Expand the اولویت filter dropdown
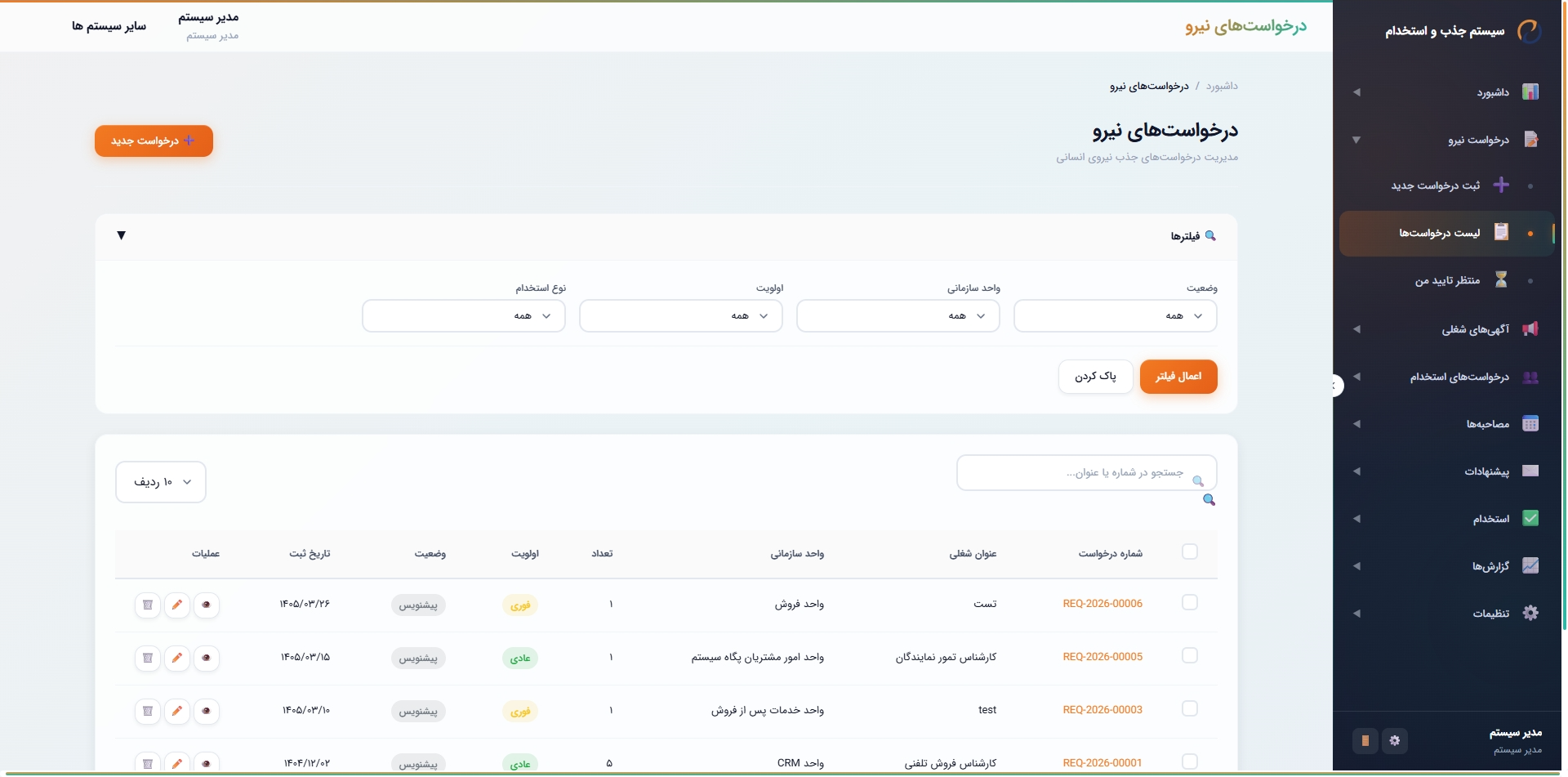Screen dimensions: 1568x777 point(681,316)
